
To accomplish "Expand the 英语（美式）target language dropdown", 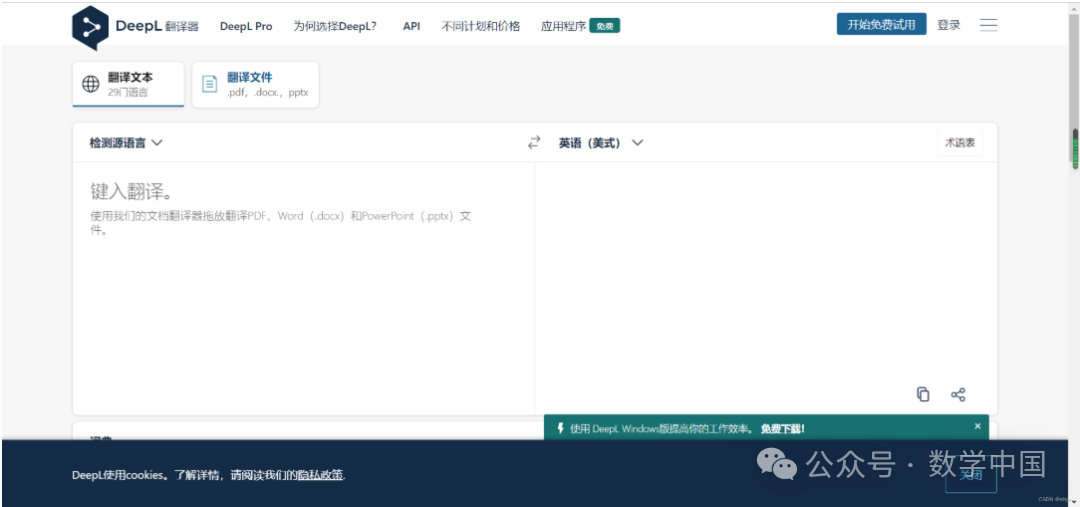I will coord(601,143).
